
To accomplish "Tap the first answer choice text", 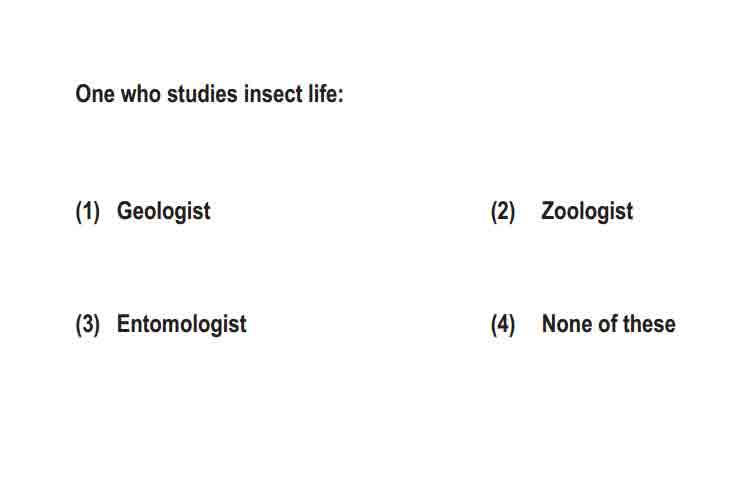I will pos(163,211).
